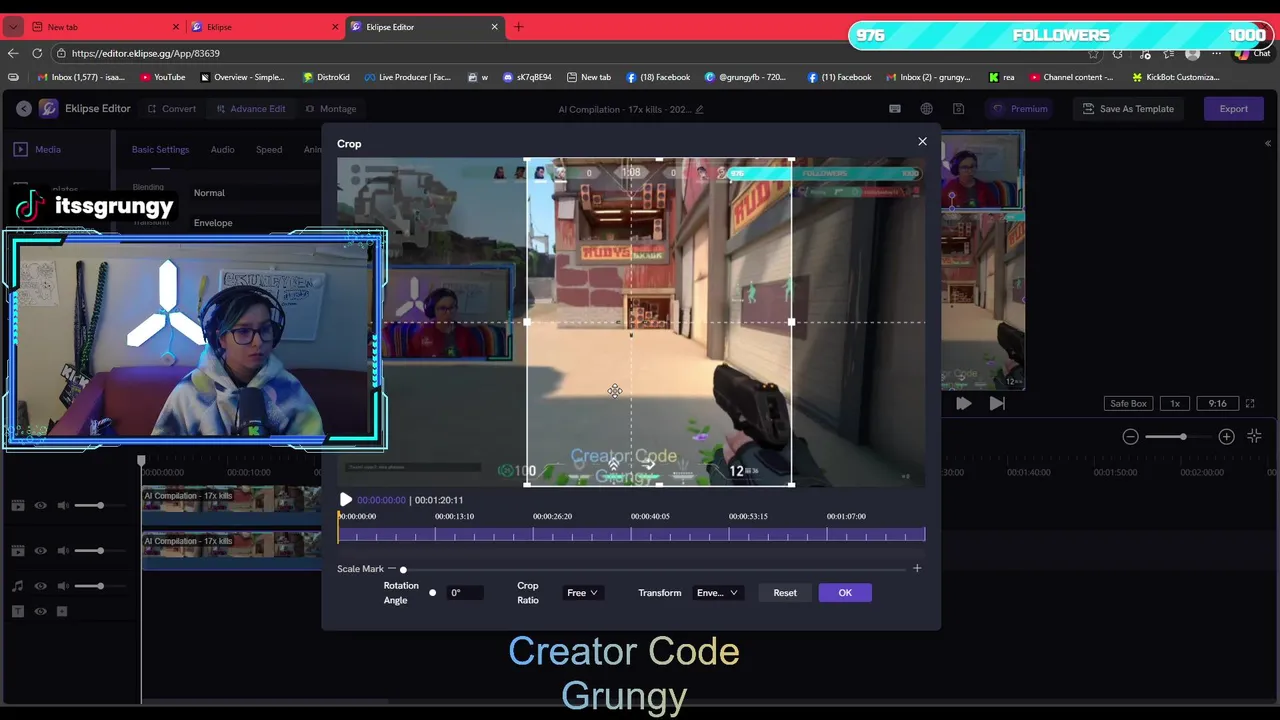1280x720 pixels.
Task: Open the 9:16 aspect ratio selector
Action: tap(1217, 404)
